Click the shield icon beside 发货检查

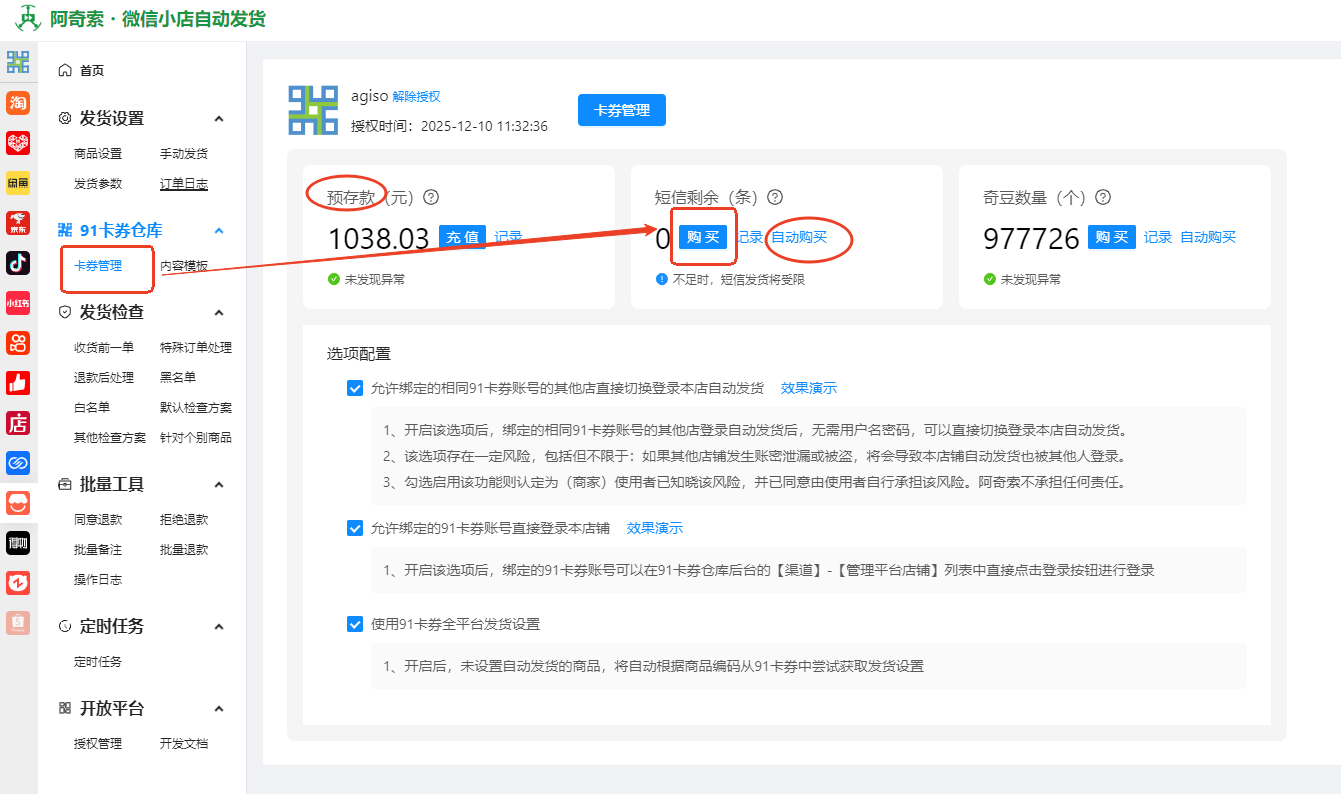(65, 312)
